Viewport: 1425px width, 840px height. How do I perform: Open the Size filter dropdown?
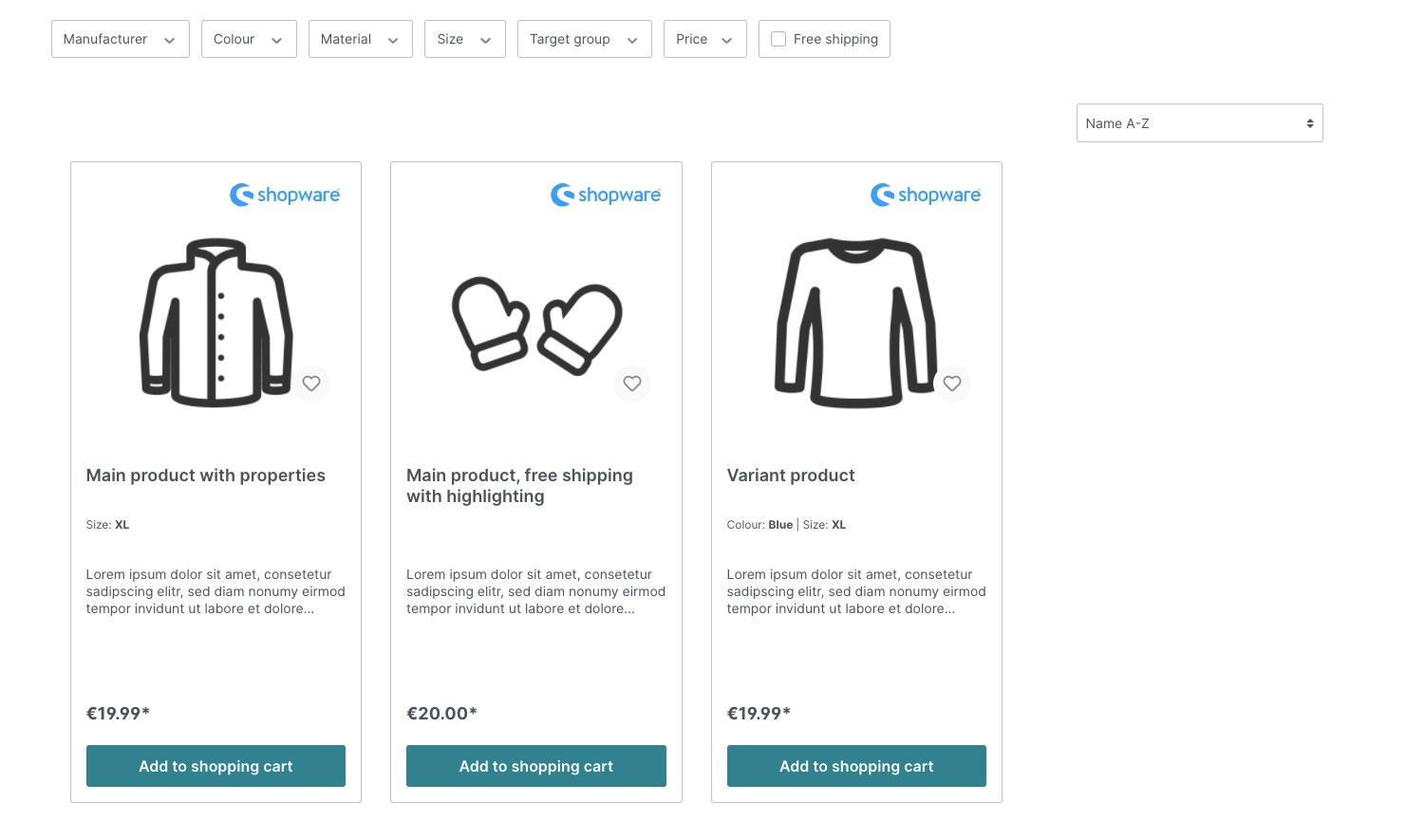[x=465, y=39]
